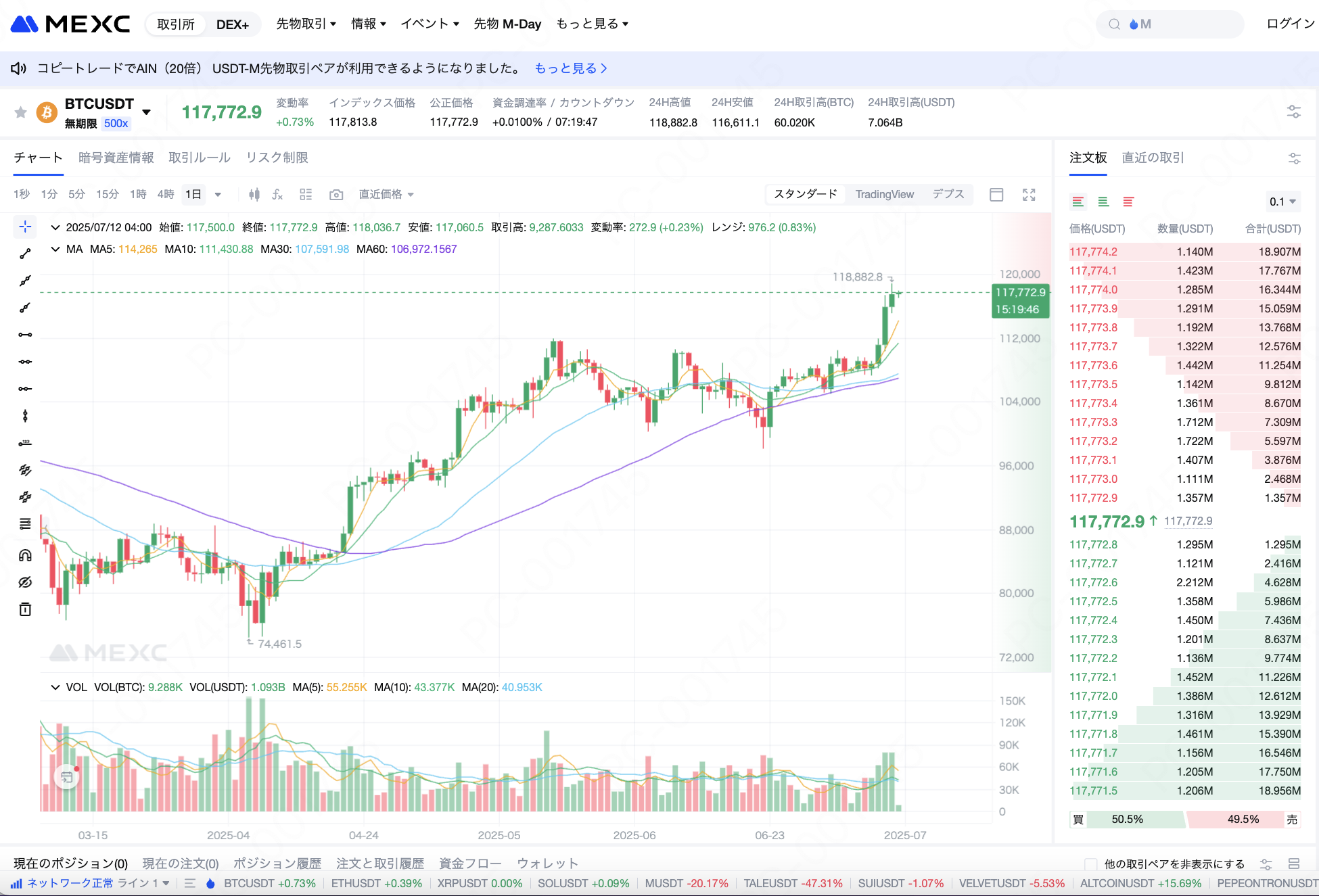Switch chart mode to TradingView
Viewport: 1319px width, 896px height.
[884, 194]
